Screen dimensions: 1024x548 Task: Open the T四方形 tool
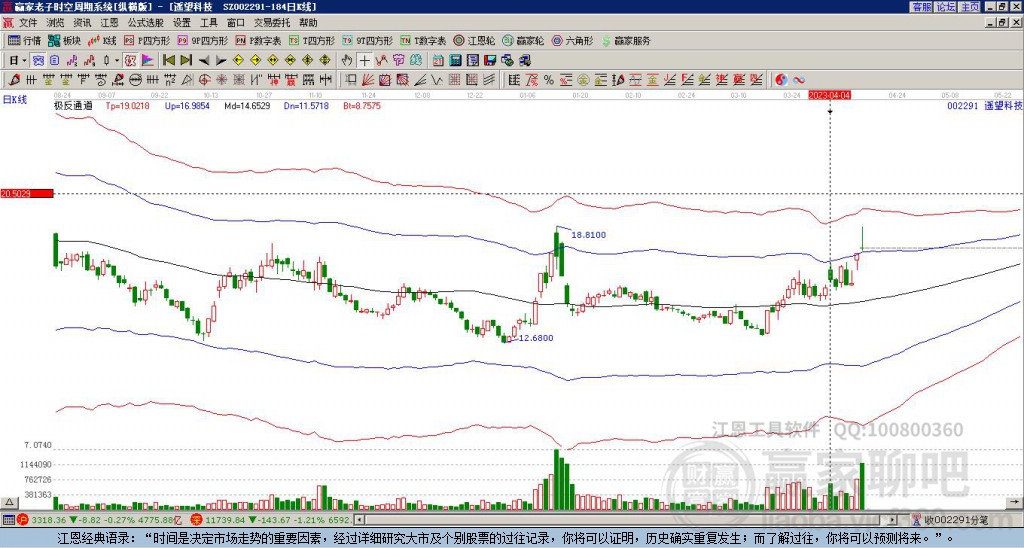(312, 40)
